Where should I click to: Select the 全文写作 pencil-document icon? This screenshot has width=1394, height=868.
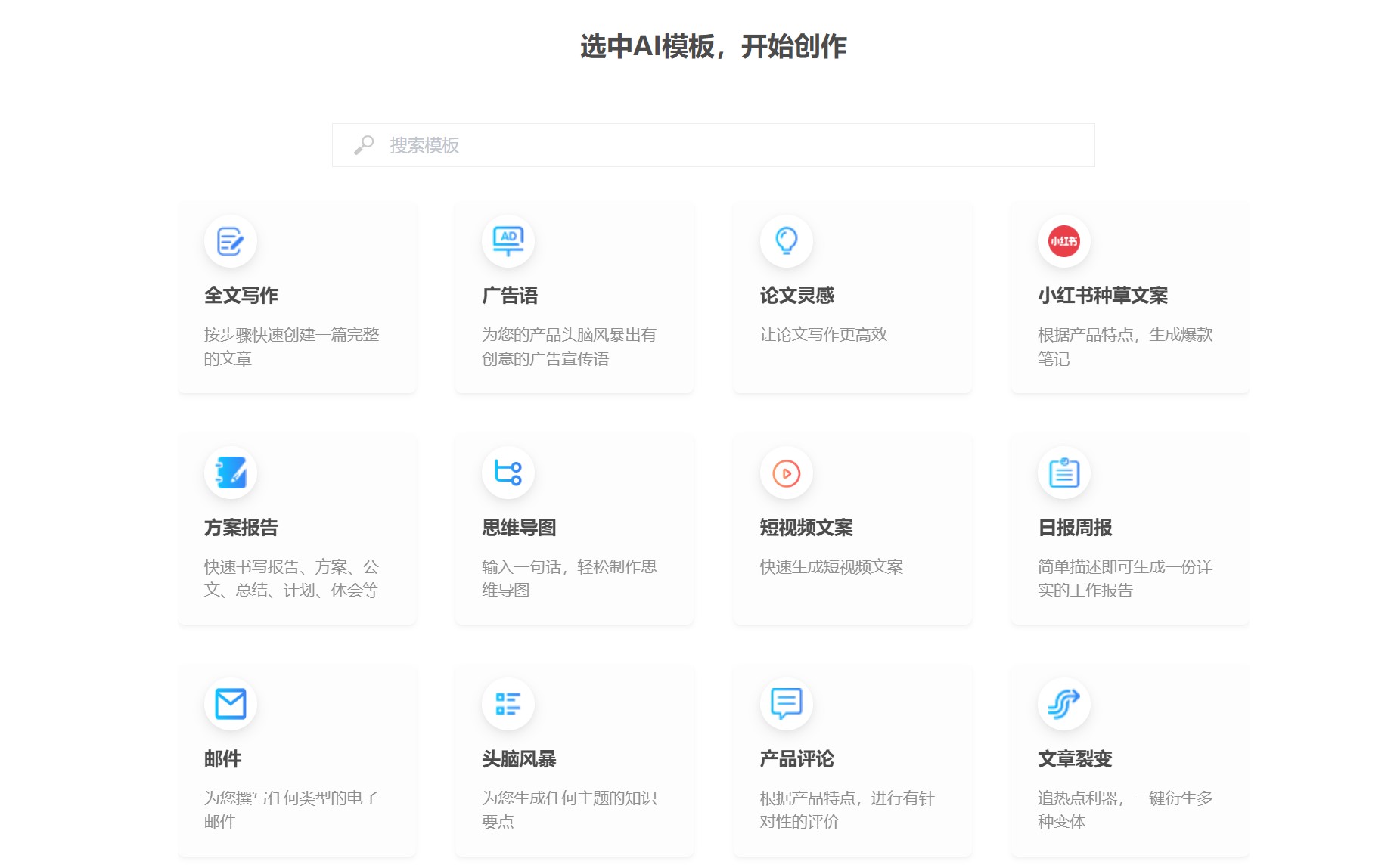230,240
